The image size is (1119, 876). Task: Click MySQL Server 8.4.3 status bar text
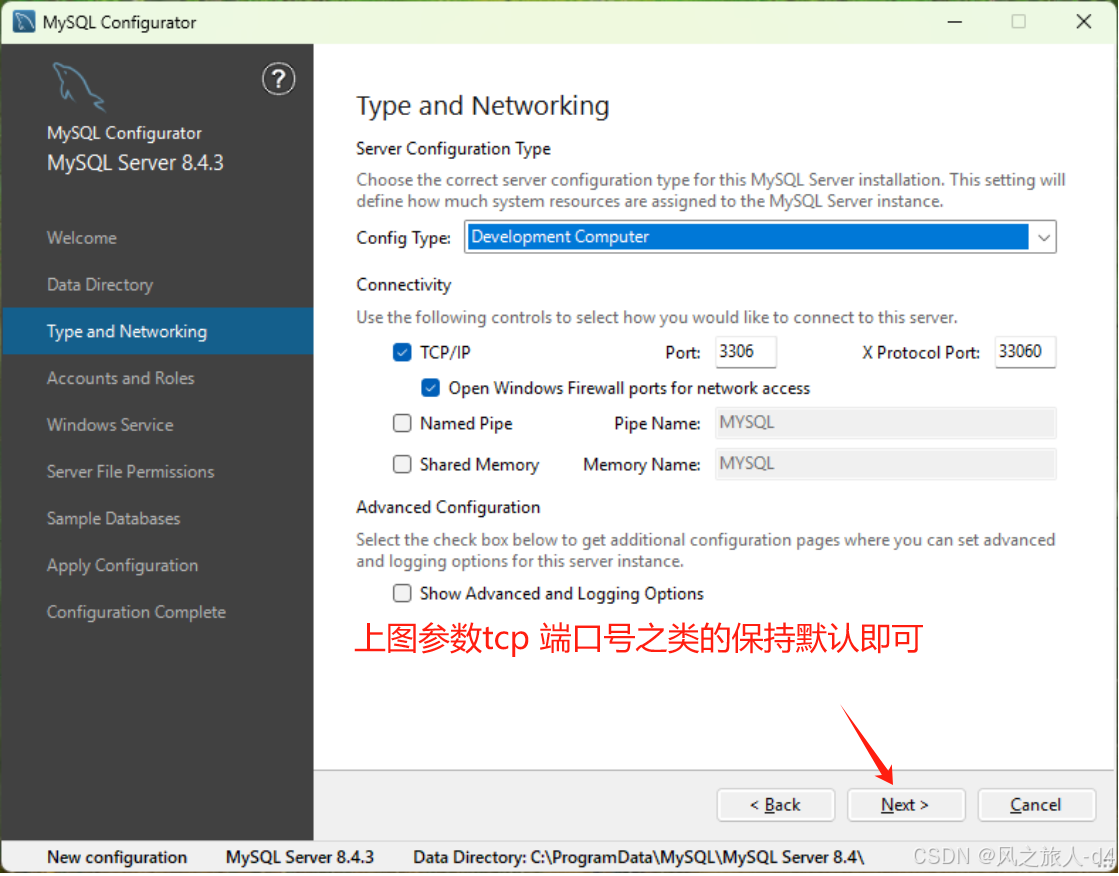(x=300, y=858)
